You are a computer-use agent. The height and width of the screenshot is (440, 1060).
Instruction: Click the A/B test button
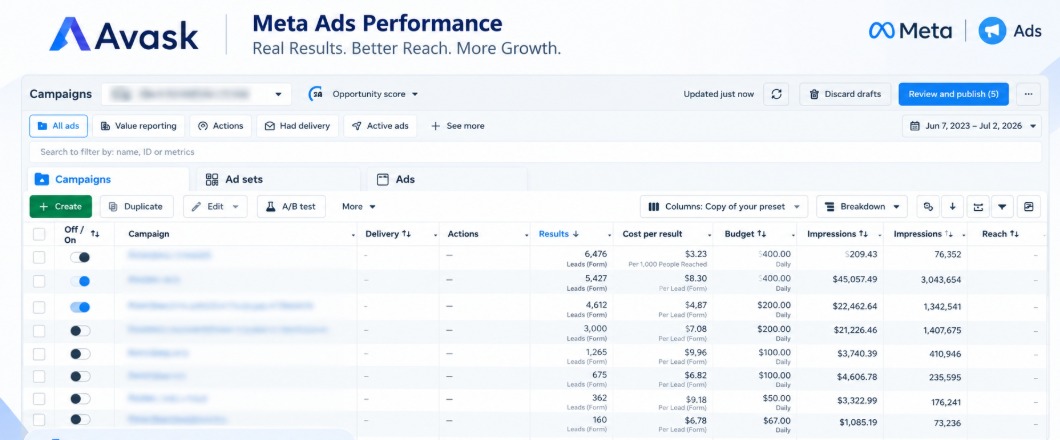point(291,207)
